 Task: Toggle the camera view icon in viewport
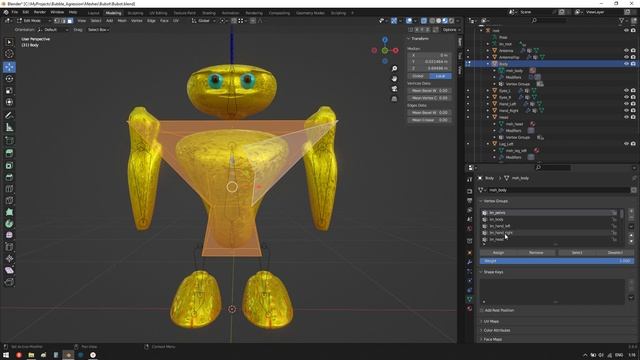tap(394, 89)
